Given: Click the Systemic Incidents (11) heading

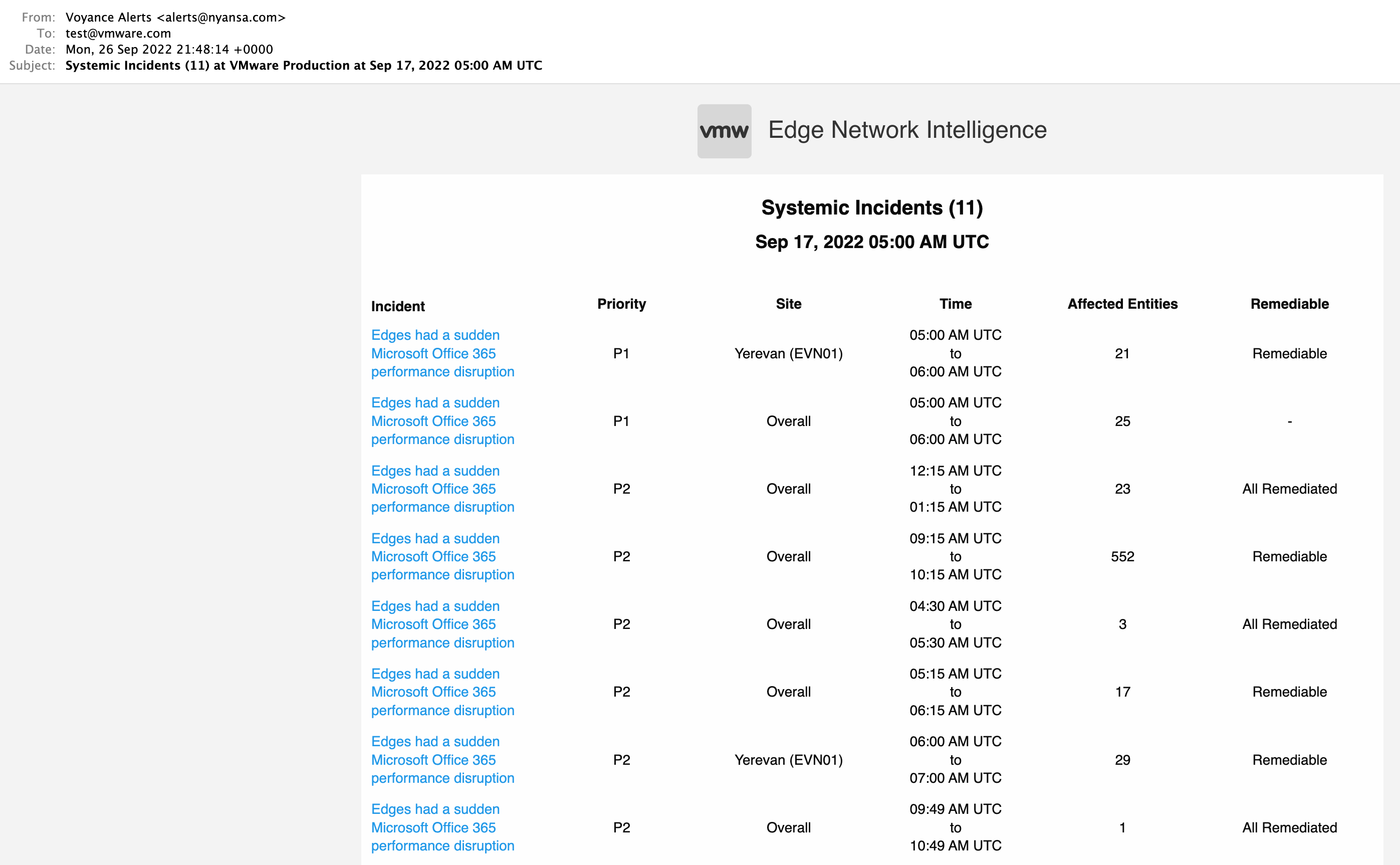Looking at the screenshot, I should coord(872,207).
